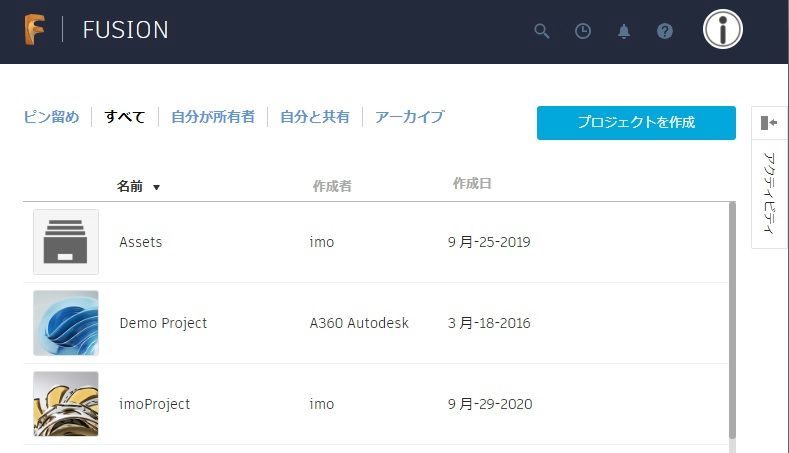Open the Assets project thumbnail
789x453 pixels.
66,242
